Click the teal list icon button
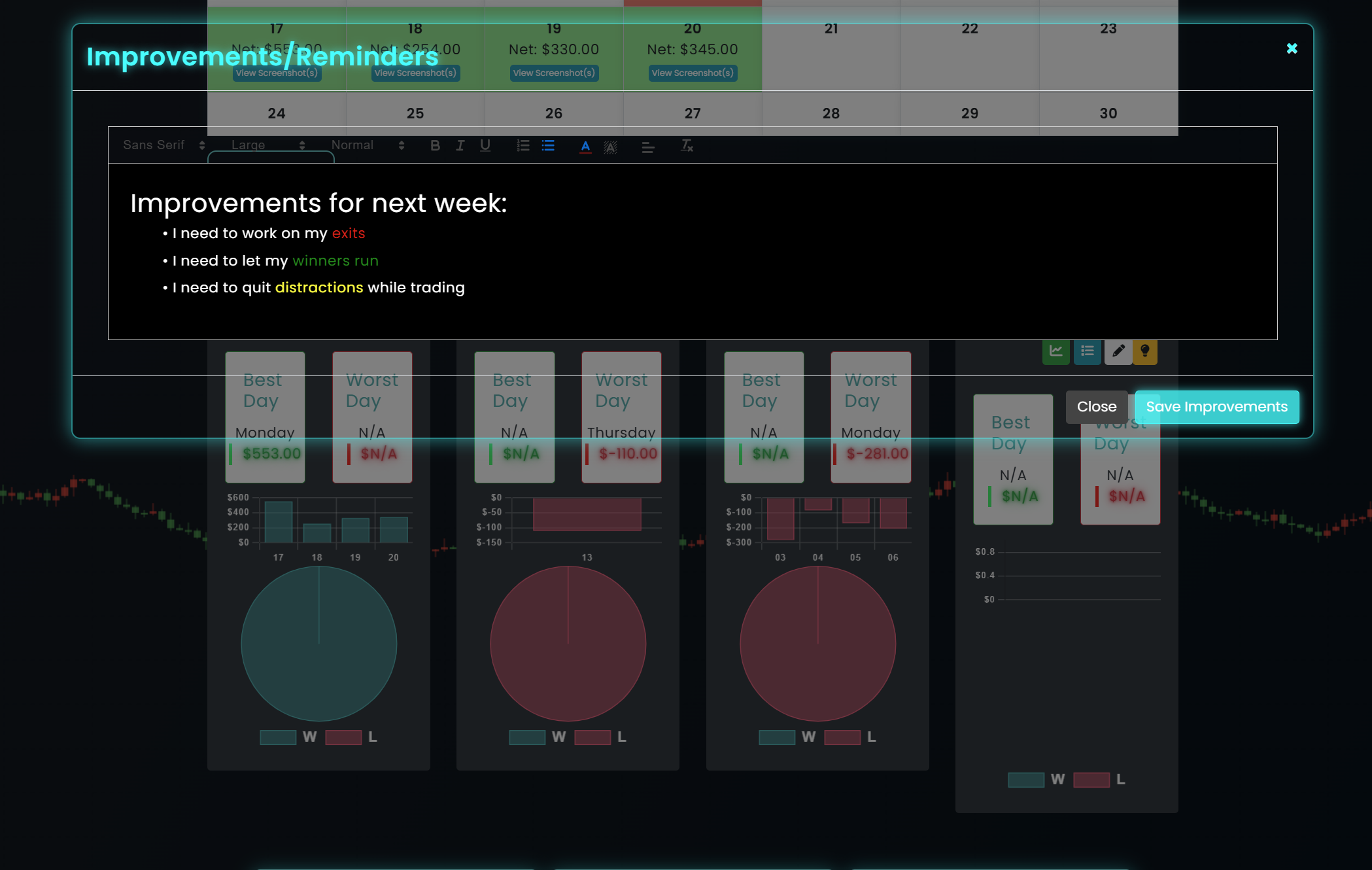The height and width of the screenshot is (870, 1372). click(1087, 351)
